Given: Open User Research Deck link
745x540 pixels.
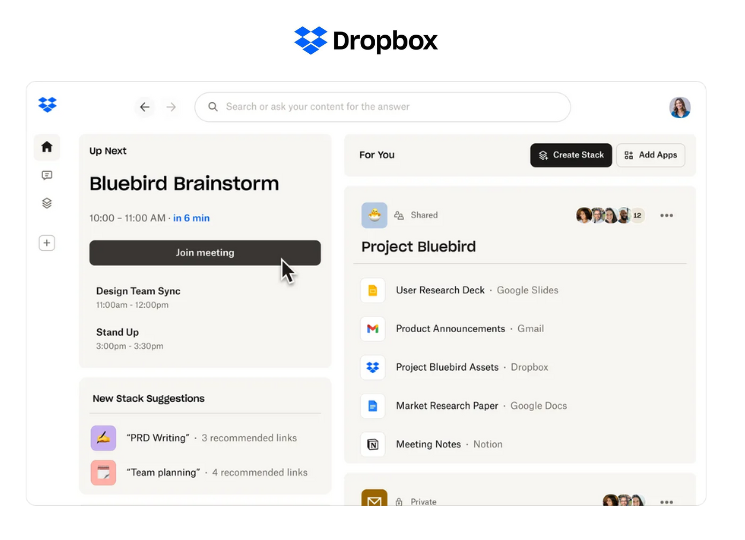Looking at the screenshot, I should click(x=440, y=290).
